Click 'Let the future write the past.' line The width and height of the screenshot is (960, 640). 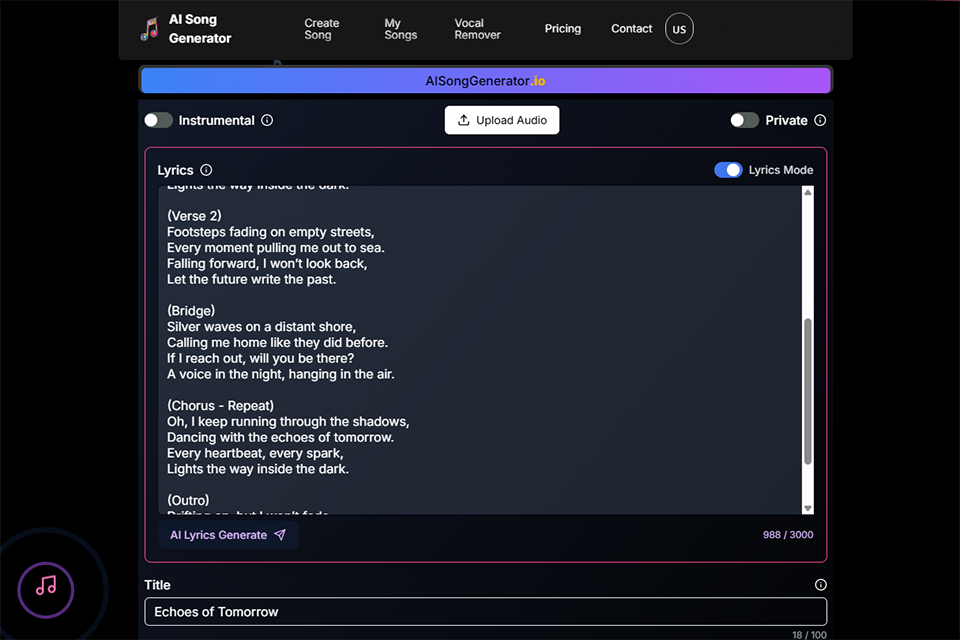[252, 279]
